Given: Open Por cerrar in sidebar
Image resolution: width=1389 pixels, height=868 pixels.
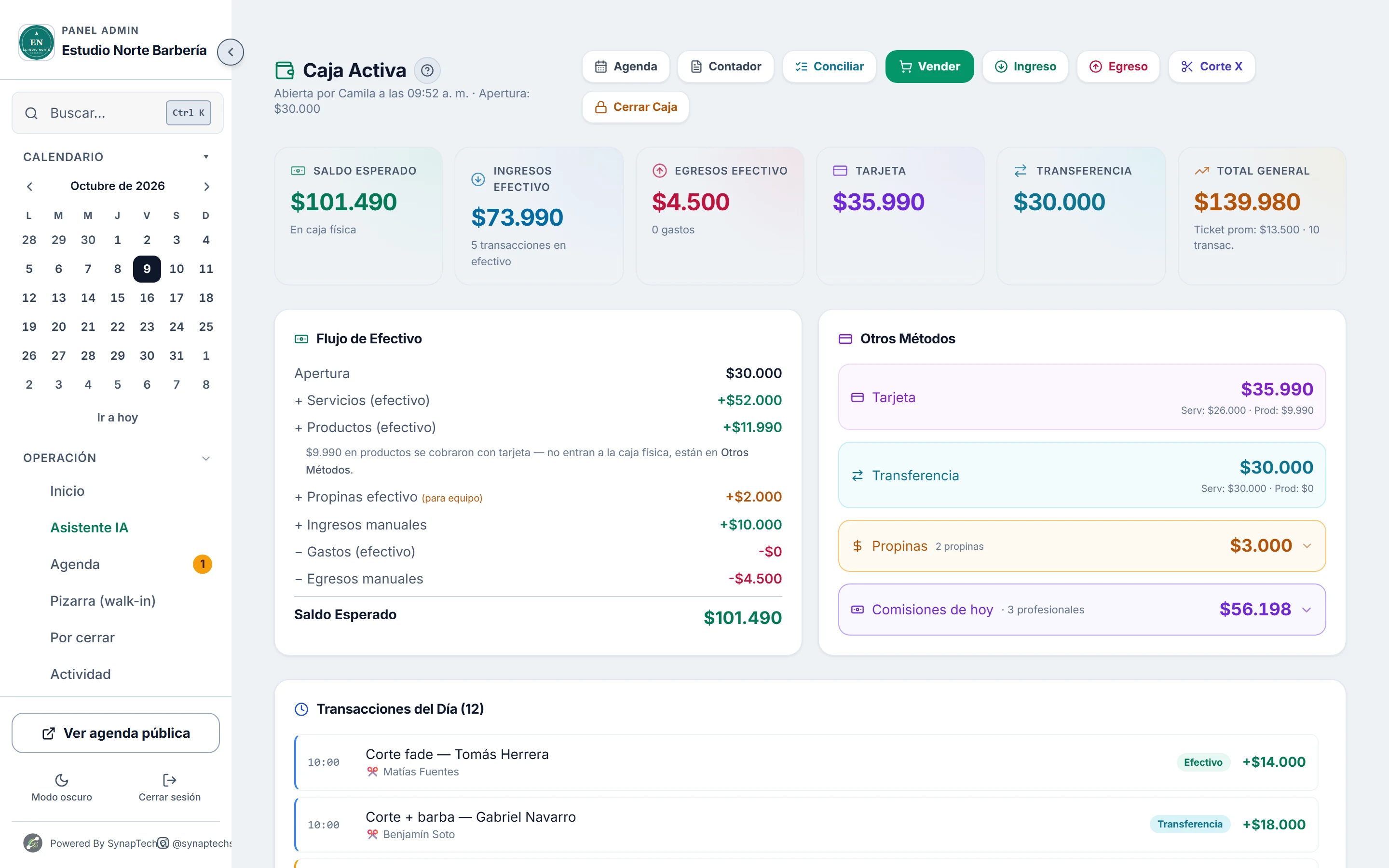Looking at the screenshot, I should [x=82, y=638].
